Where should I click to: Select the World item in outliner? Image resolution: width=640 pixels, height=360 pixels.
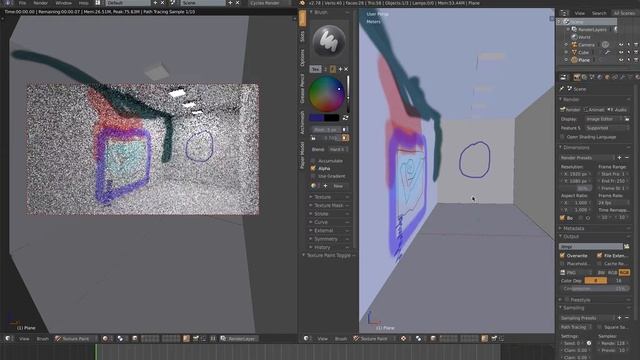pyautogui.click(x=584, y=37)
